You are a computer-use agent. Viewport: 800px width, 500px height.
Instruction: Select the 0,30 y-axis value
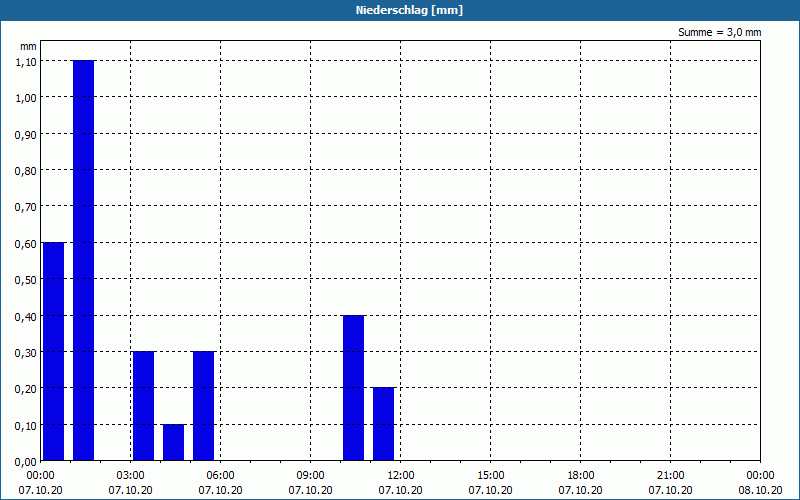pos(26,353)
